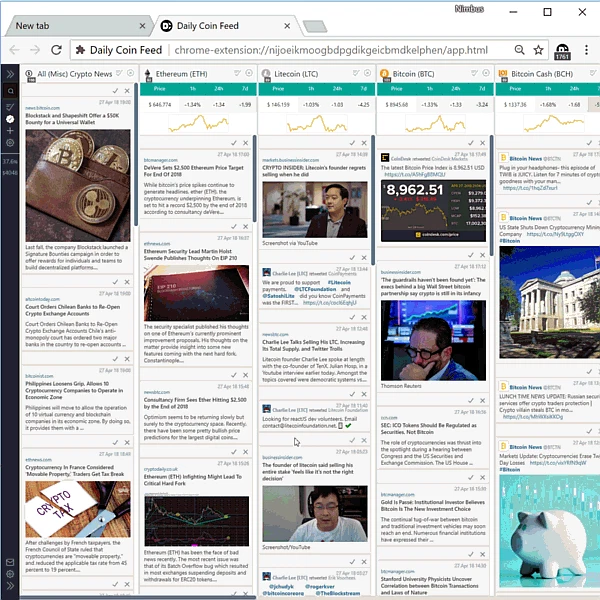
Task: Open the sidebar search icon
Action: [x=10, y=91]
